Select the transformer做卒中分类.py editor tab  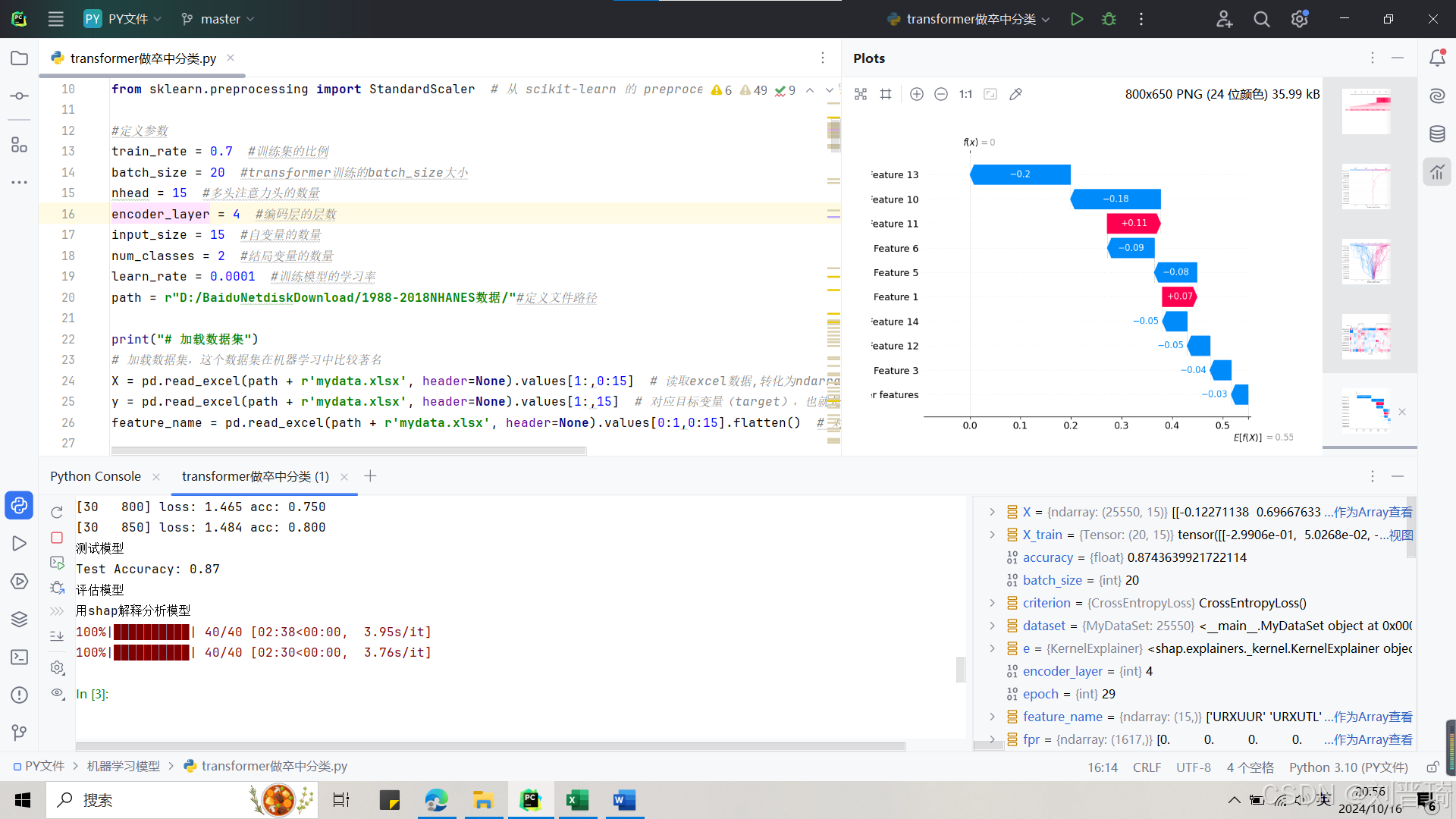(x=143, y=58)
